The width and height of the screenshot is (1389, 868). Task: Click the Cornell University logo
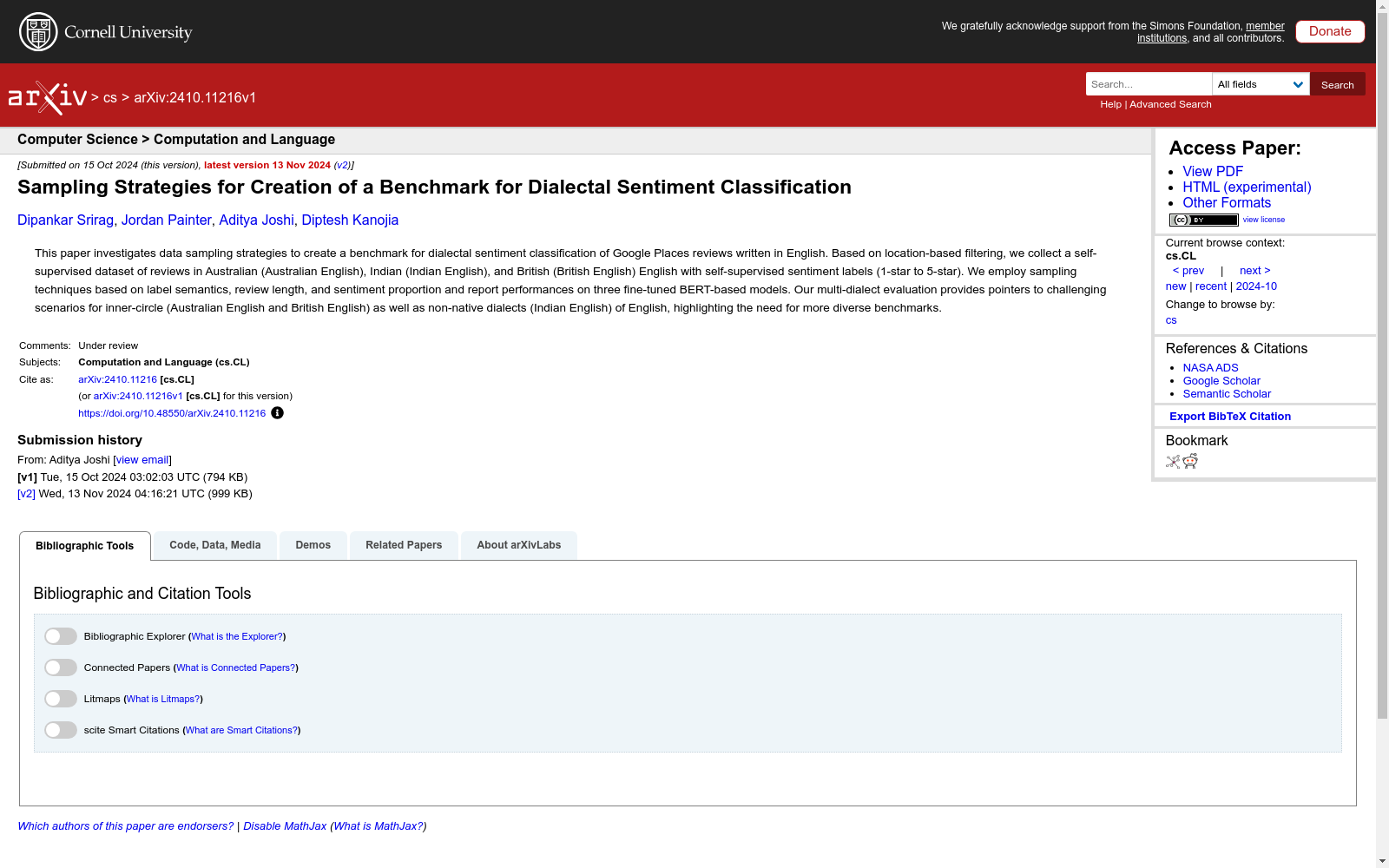pos(106,32)
